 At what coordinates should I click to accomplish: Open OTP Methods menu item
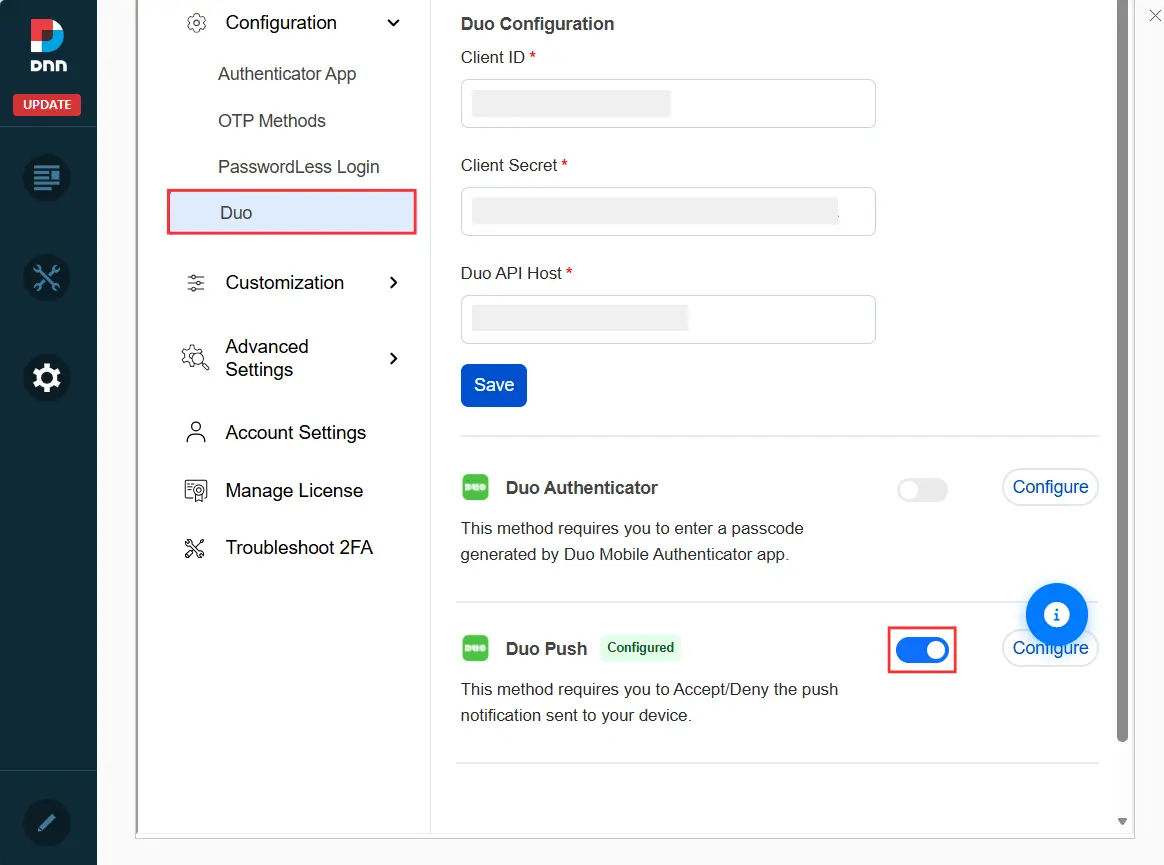272,121
